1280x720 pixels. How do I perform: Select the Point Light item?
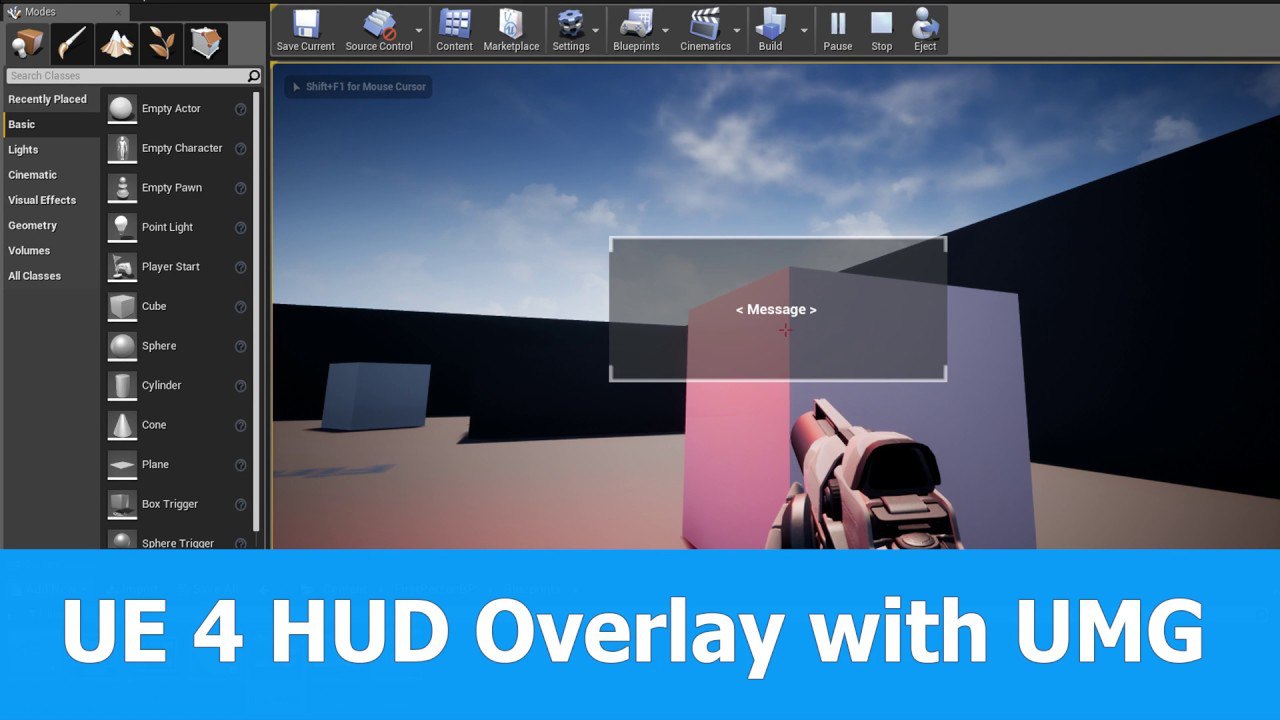click(x=178, y=227)
